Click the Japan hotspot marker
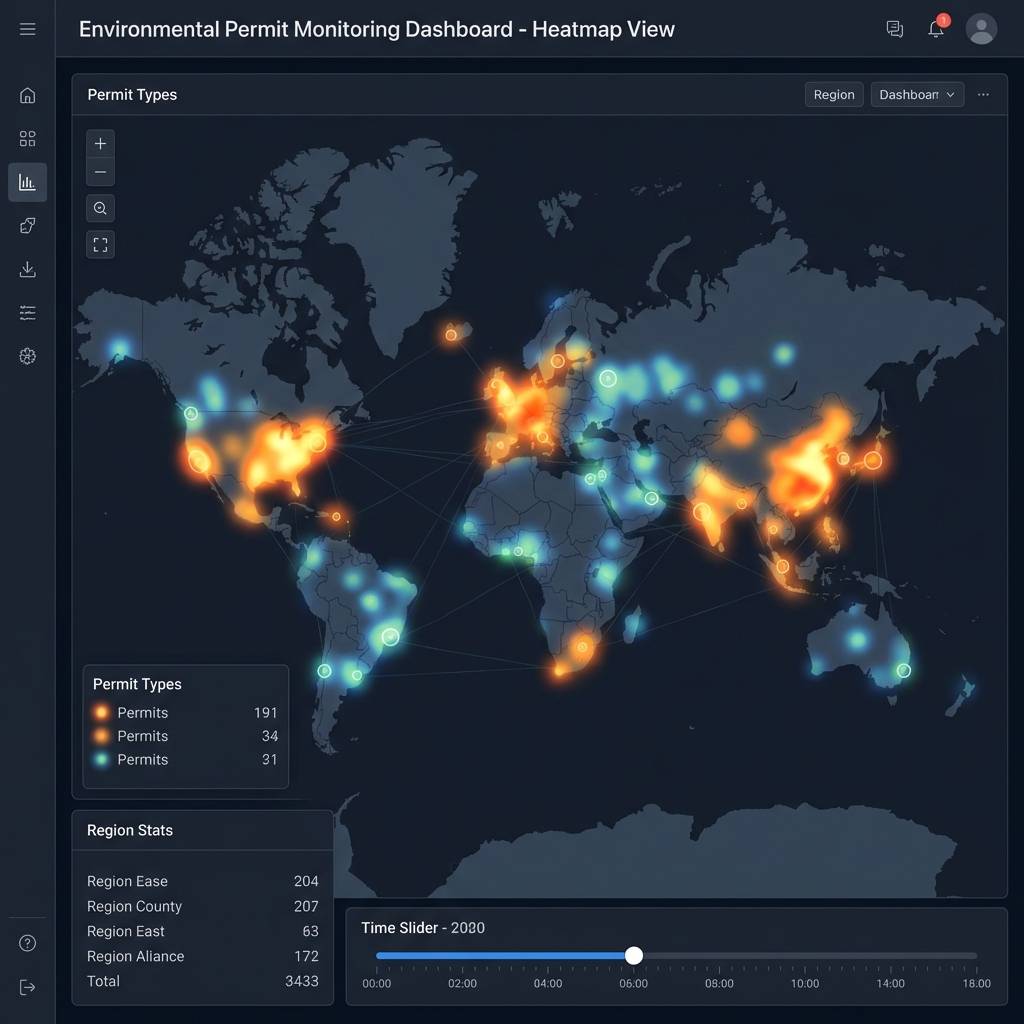 pyautogui.click(x=873, y=460)
